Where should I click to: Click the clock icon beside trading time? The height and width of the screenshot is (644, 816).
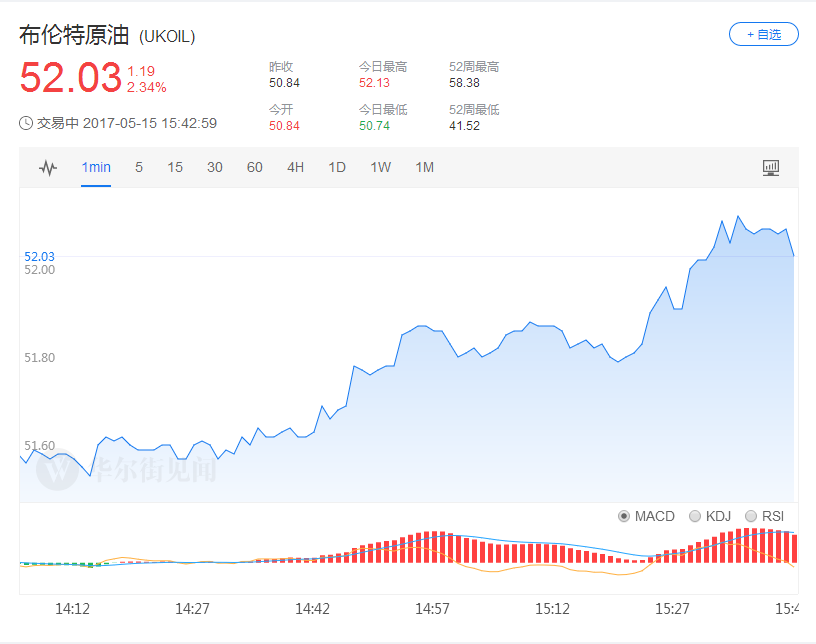pos(26,123)
